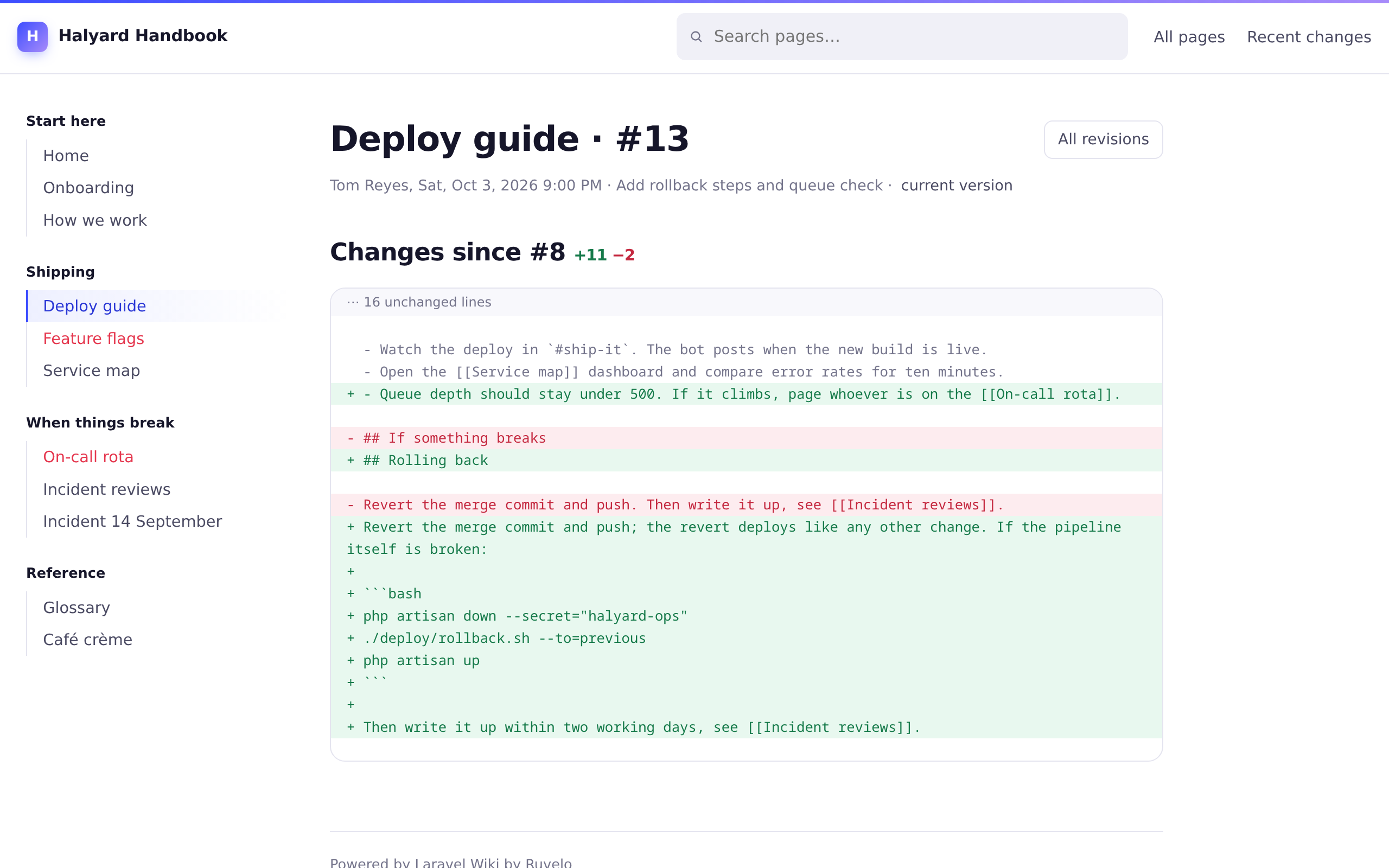Click the 'php artisan up' diff line
The width and height of the screenshot is (1389, 868).
(x=746, y=660)
